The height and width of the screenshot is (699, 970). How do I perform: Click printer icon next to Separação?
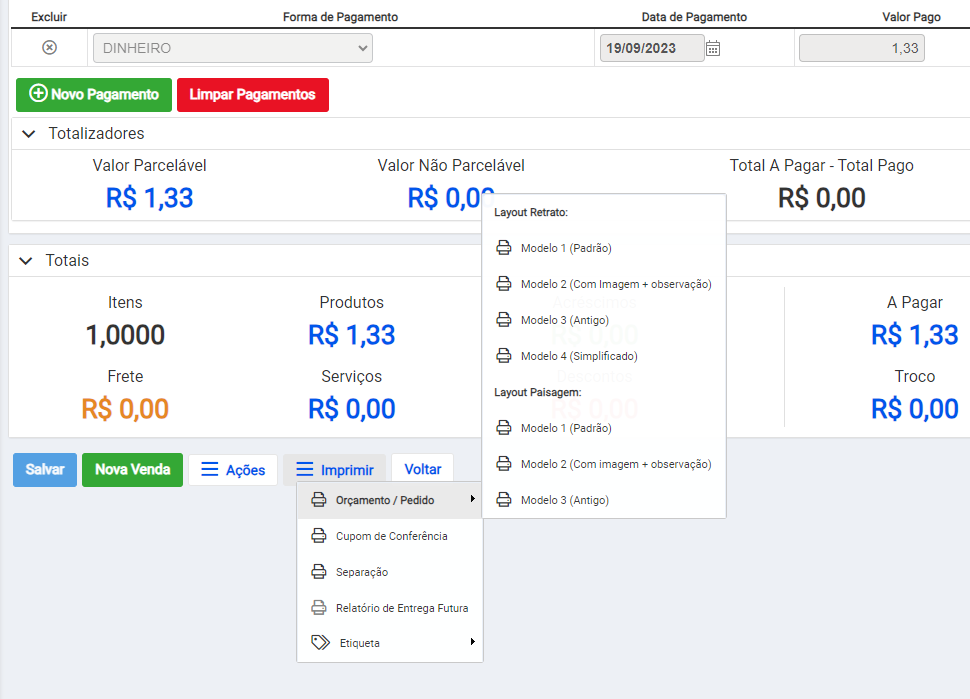pyautogui.click(x=319, y=572)
